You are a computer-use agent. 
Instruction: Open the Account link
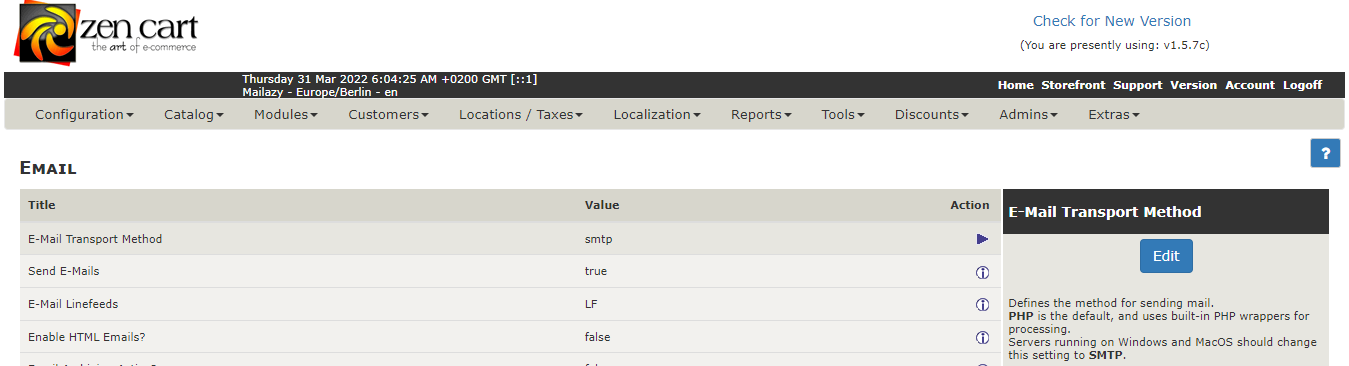point(1250,86)
